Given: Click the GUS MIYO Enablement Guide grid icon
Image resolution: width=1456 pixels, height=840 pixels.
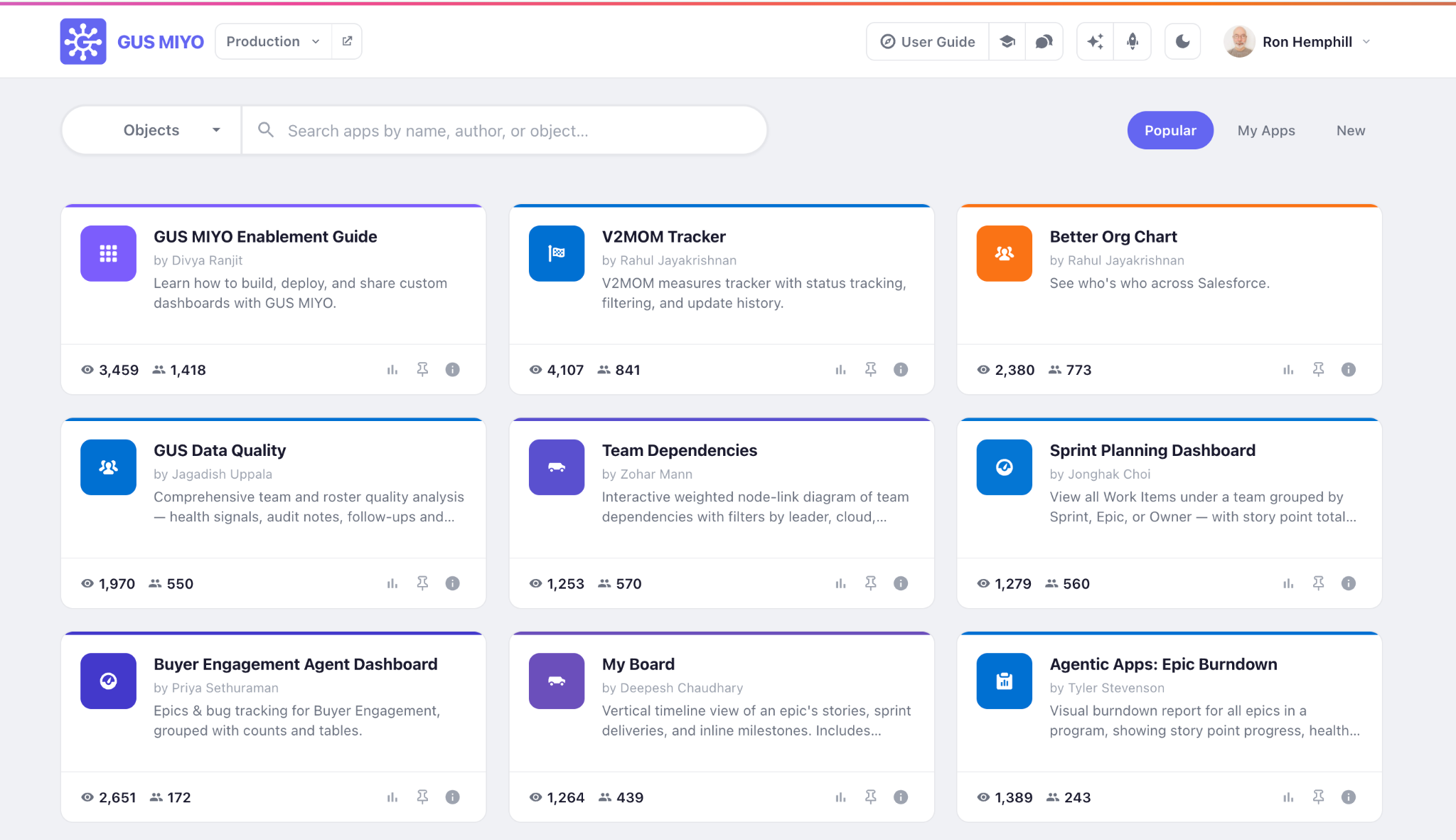Looking at the screenshot, I should coord(108,253).
